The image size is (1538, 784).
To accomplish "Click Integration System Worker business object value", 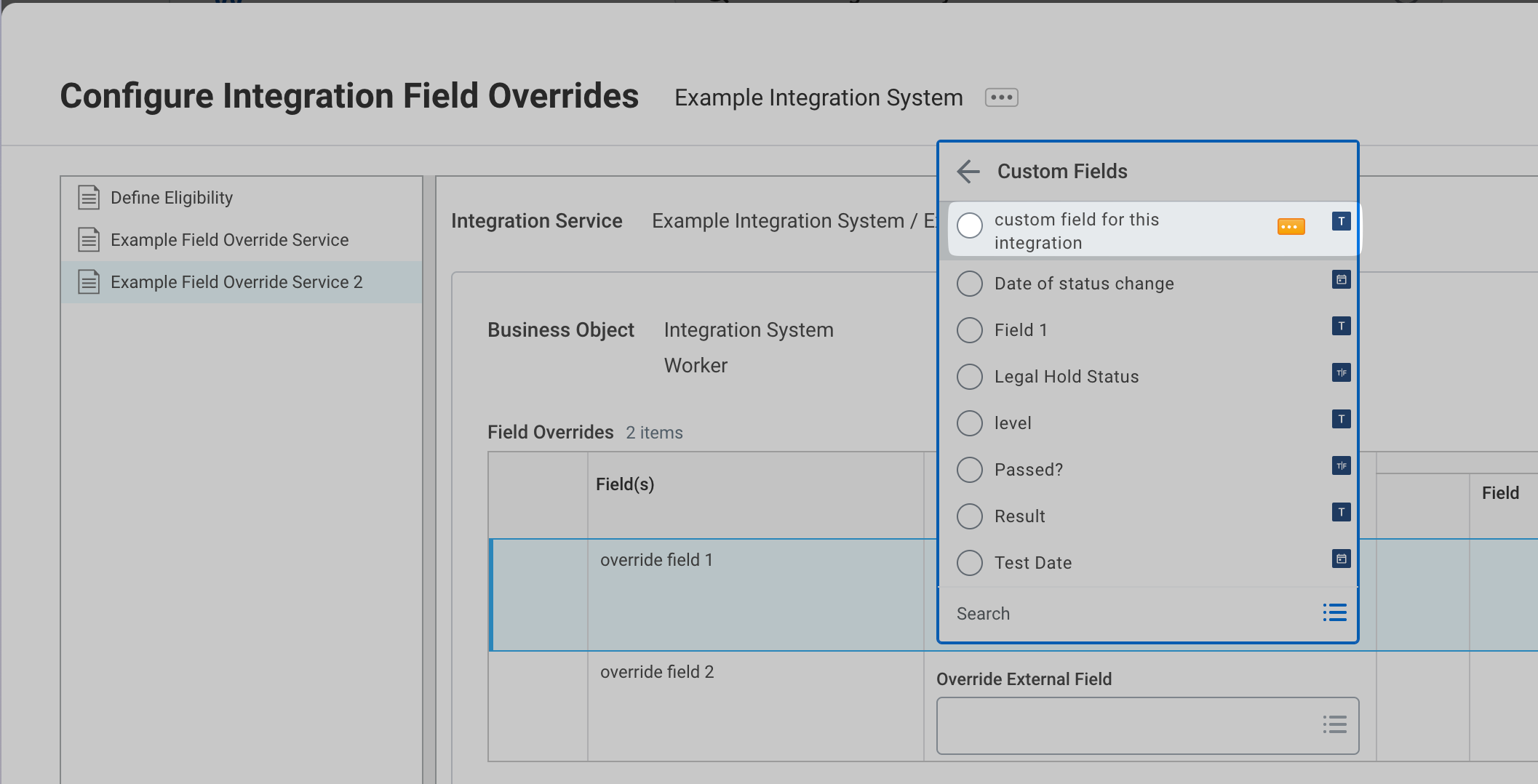I will tap(749, 348).
